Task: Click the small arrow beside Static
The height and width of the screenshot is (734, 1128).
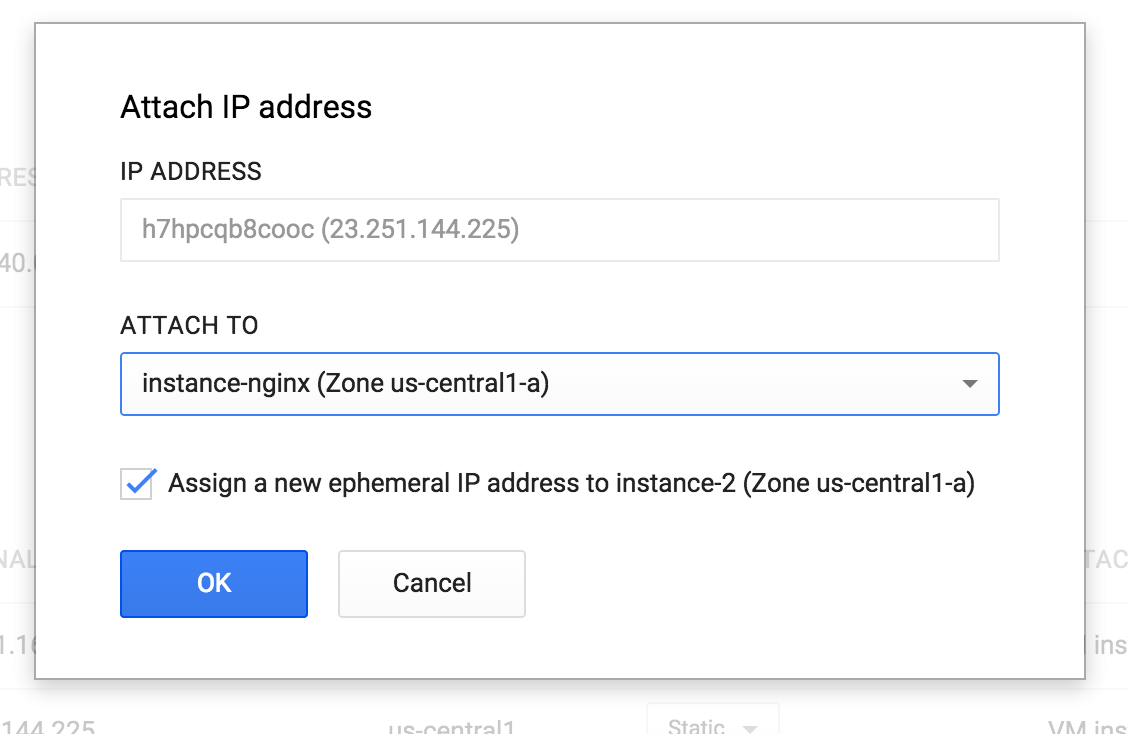Action: coord(750,728)
